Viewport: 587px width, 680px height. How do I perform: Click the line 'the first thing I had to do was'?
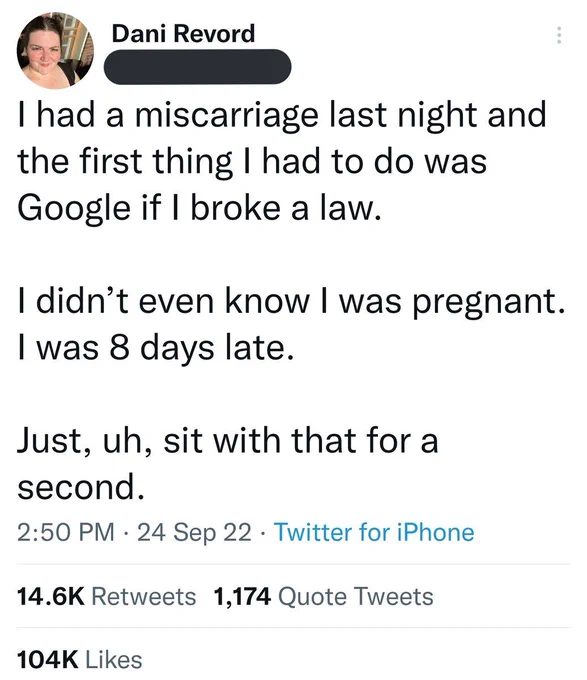(x=252, y=162)
